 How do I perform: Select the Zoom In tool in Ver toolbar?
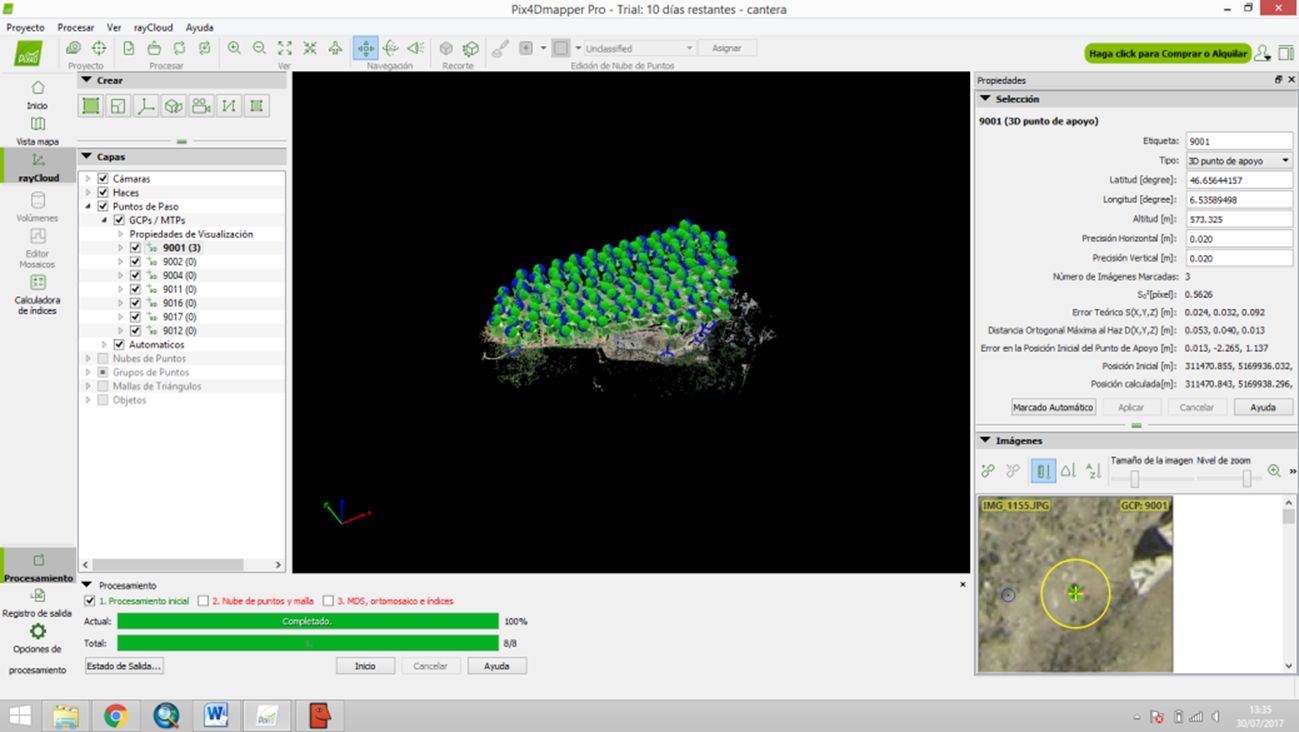233,47
